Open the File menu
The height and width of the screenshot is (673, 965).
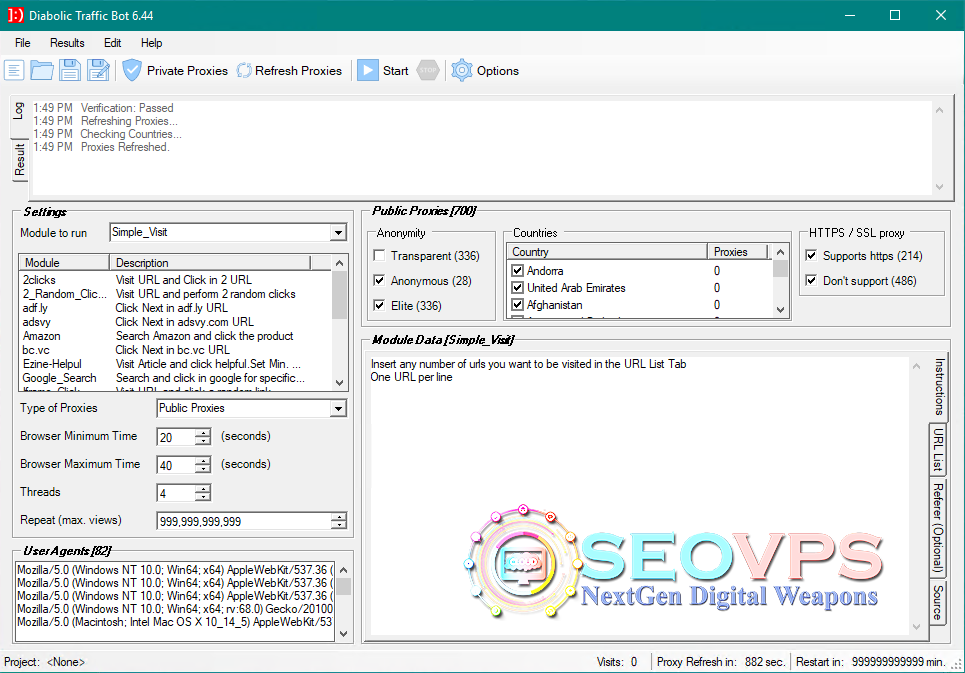point(23,43)
